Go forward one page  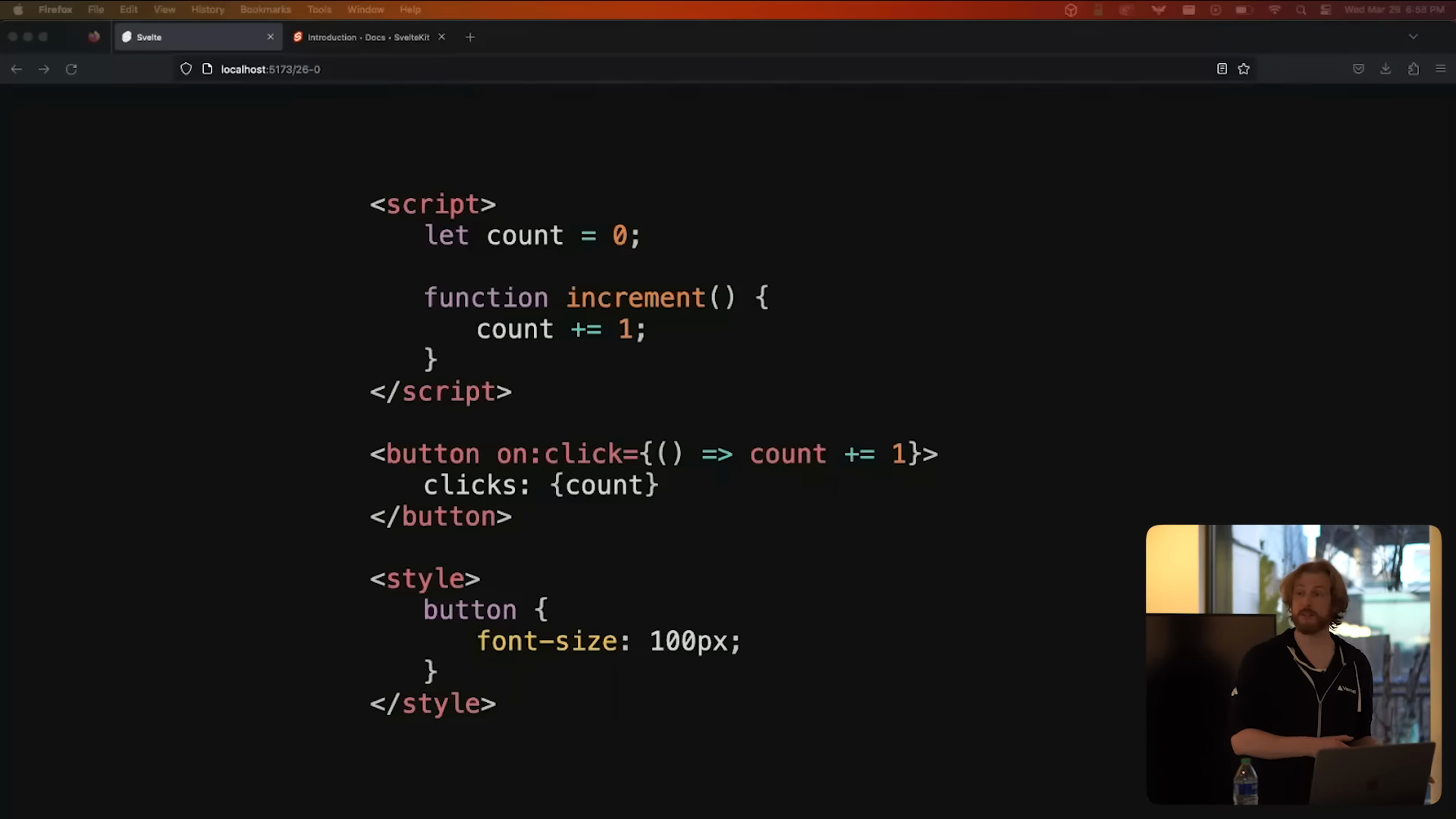[x=44, y=69]
